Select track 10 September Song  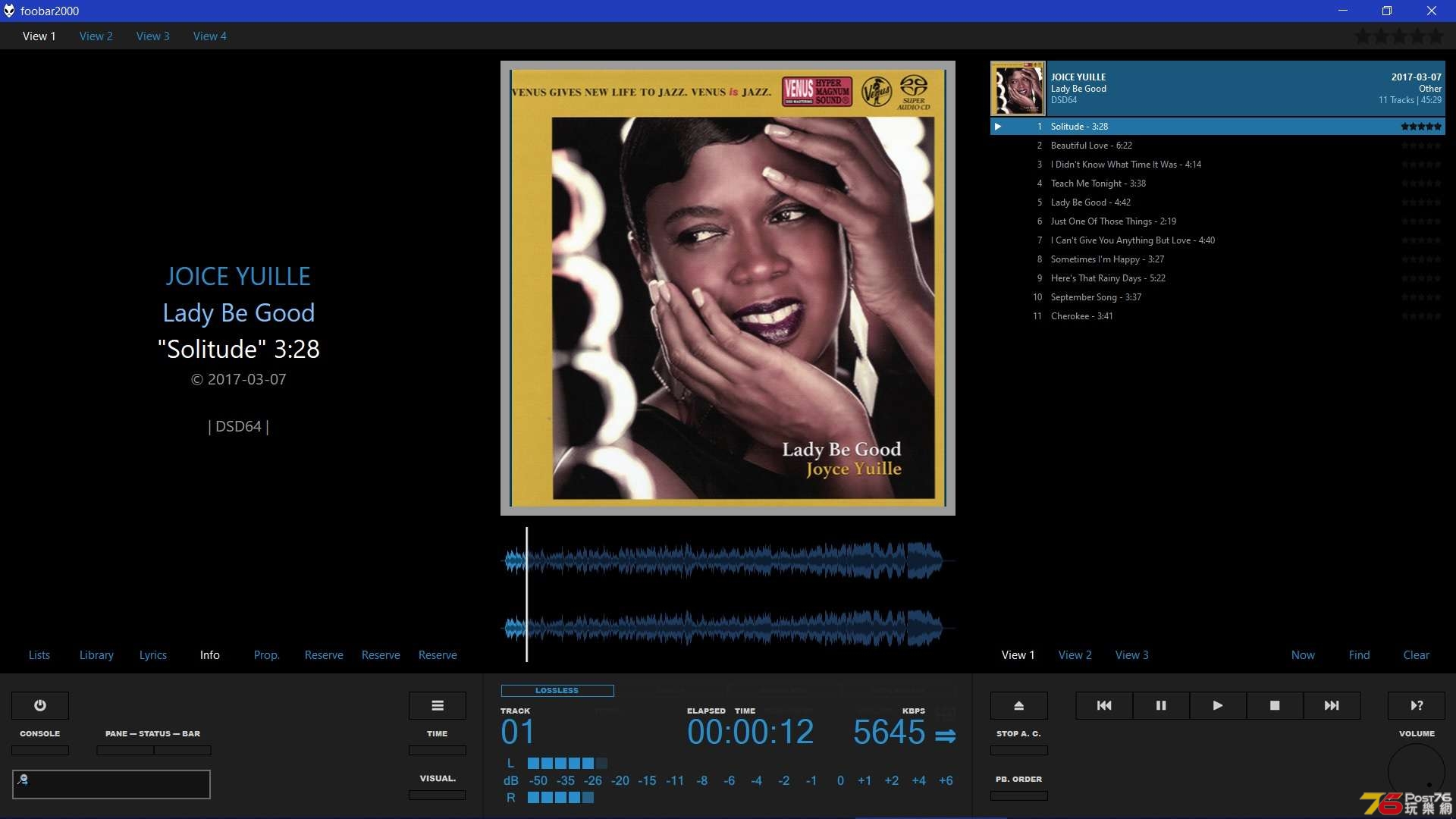1217,297
